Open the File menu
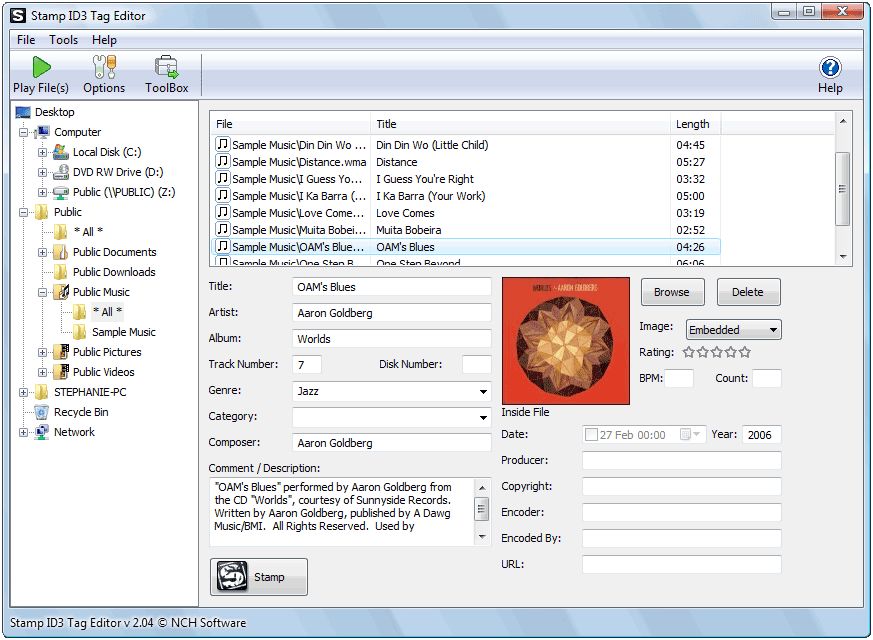This screenshot has width=873, height=640. tap(24, 40)
